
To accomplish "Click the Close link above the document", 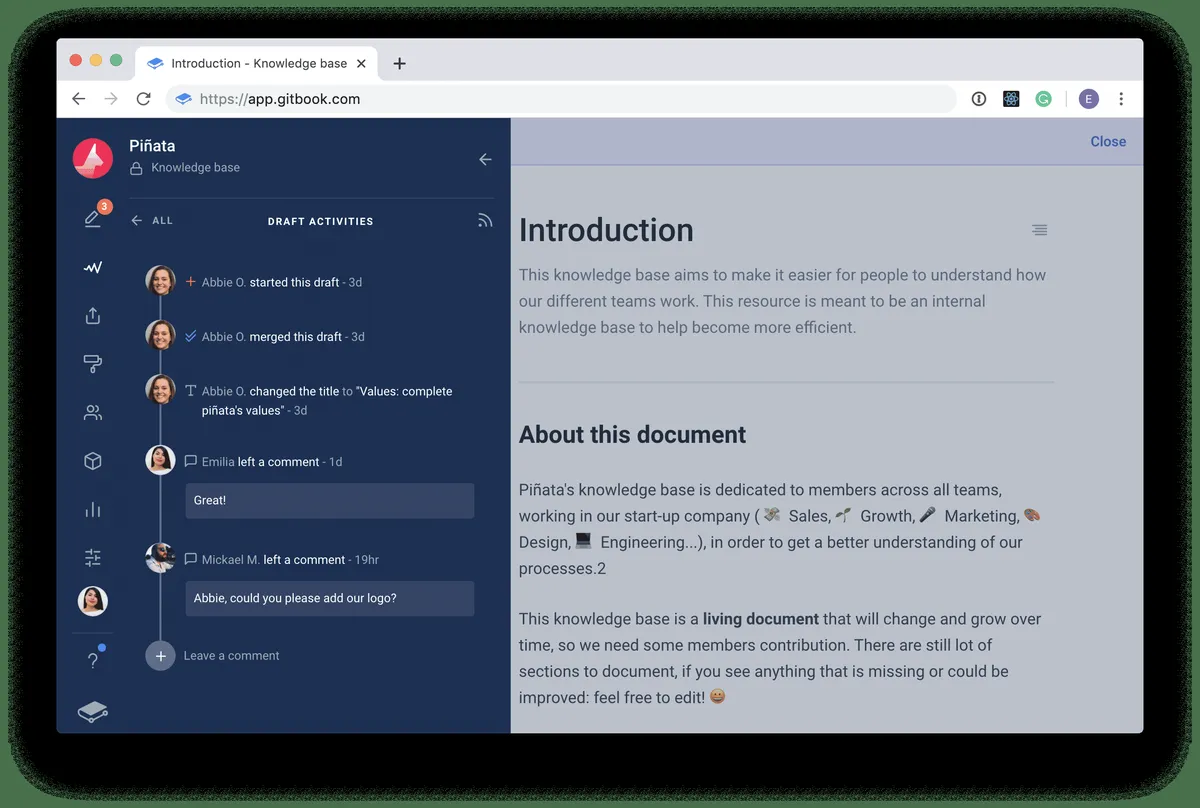I will click(x=1108, y=141).
